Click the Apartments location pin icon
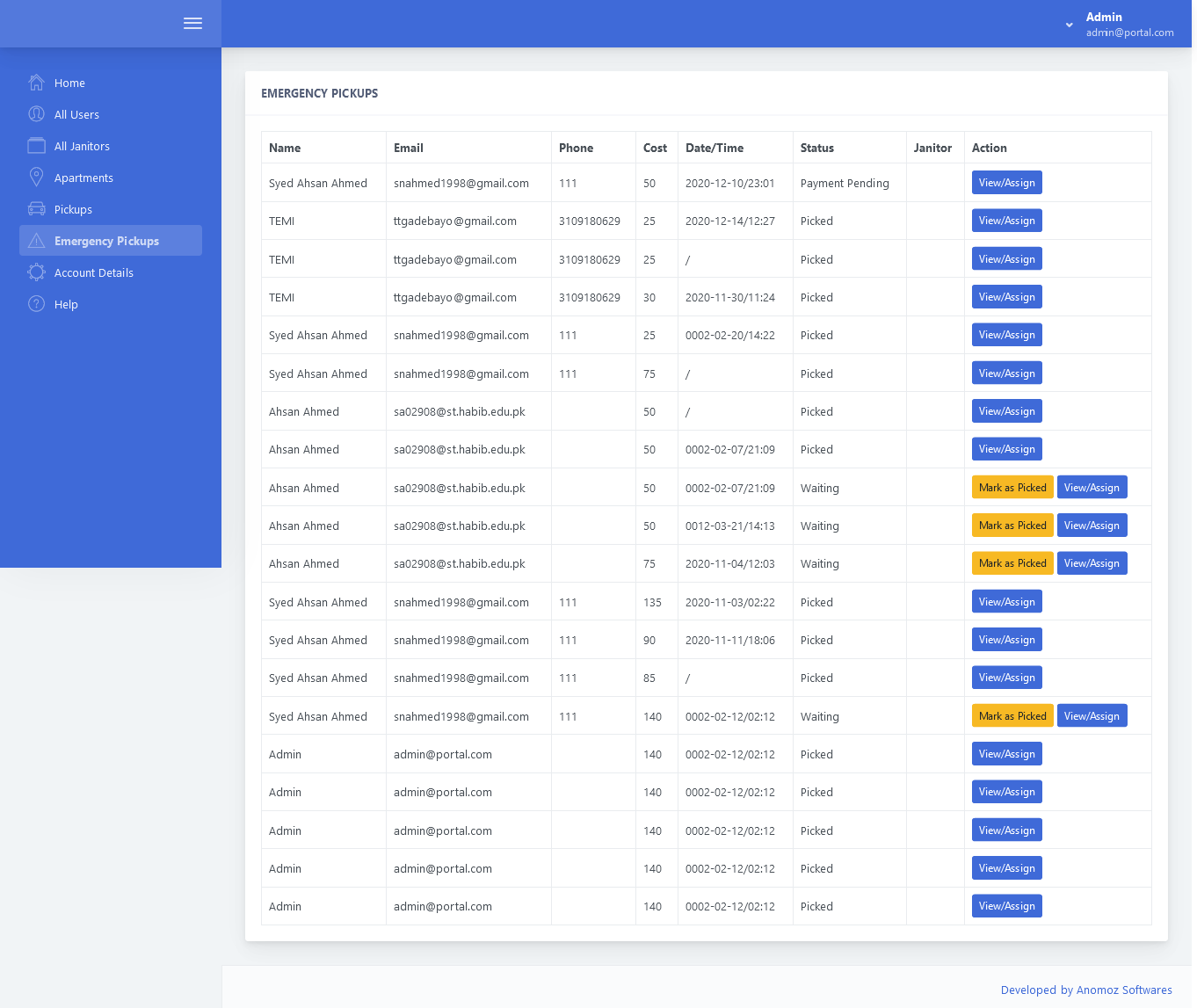Image resolution: width=1197 pixels, height=1008 pixels. (x=36, y=178)
